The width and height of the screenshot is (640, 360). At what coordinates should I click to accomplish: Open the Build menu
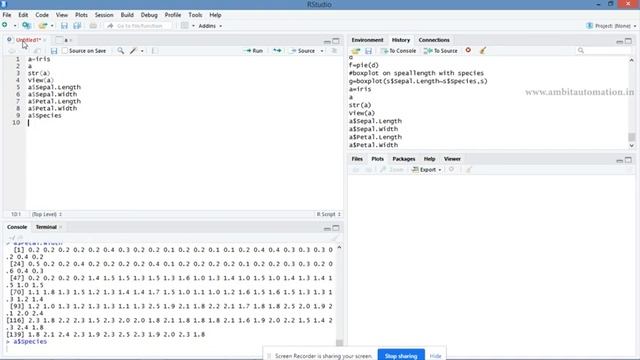coord(127,15)
